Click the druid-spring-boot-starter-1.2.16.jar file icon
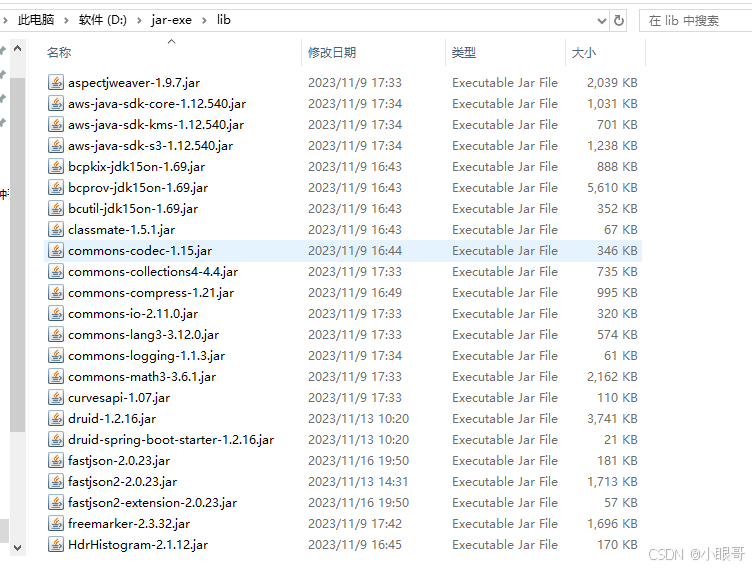Screen dimensions: 752x568 tap(56, 439)
